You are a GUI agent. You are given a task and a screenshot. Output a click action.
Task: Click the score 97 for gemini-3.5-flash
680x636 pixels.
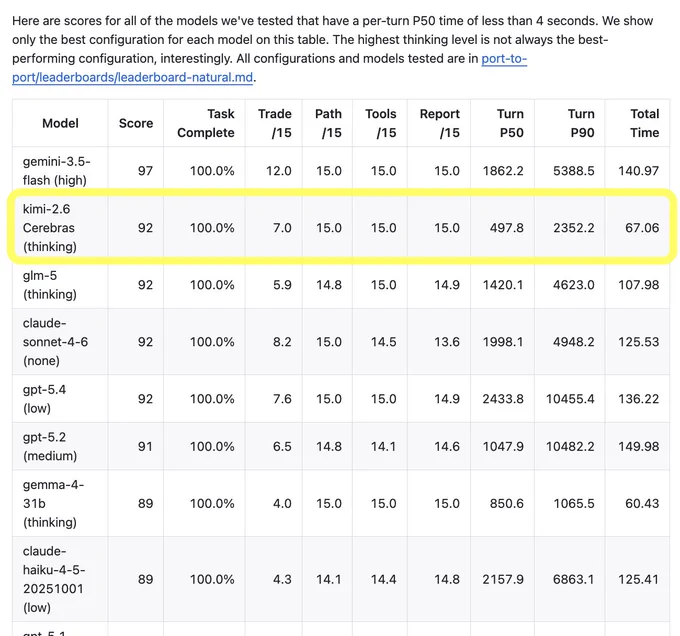[145, 171]
